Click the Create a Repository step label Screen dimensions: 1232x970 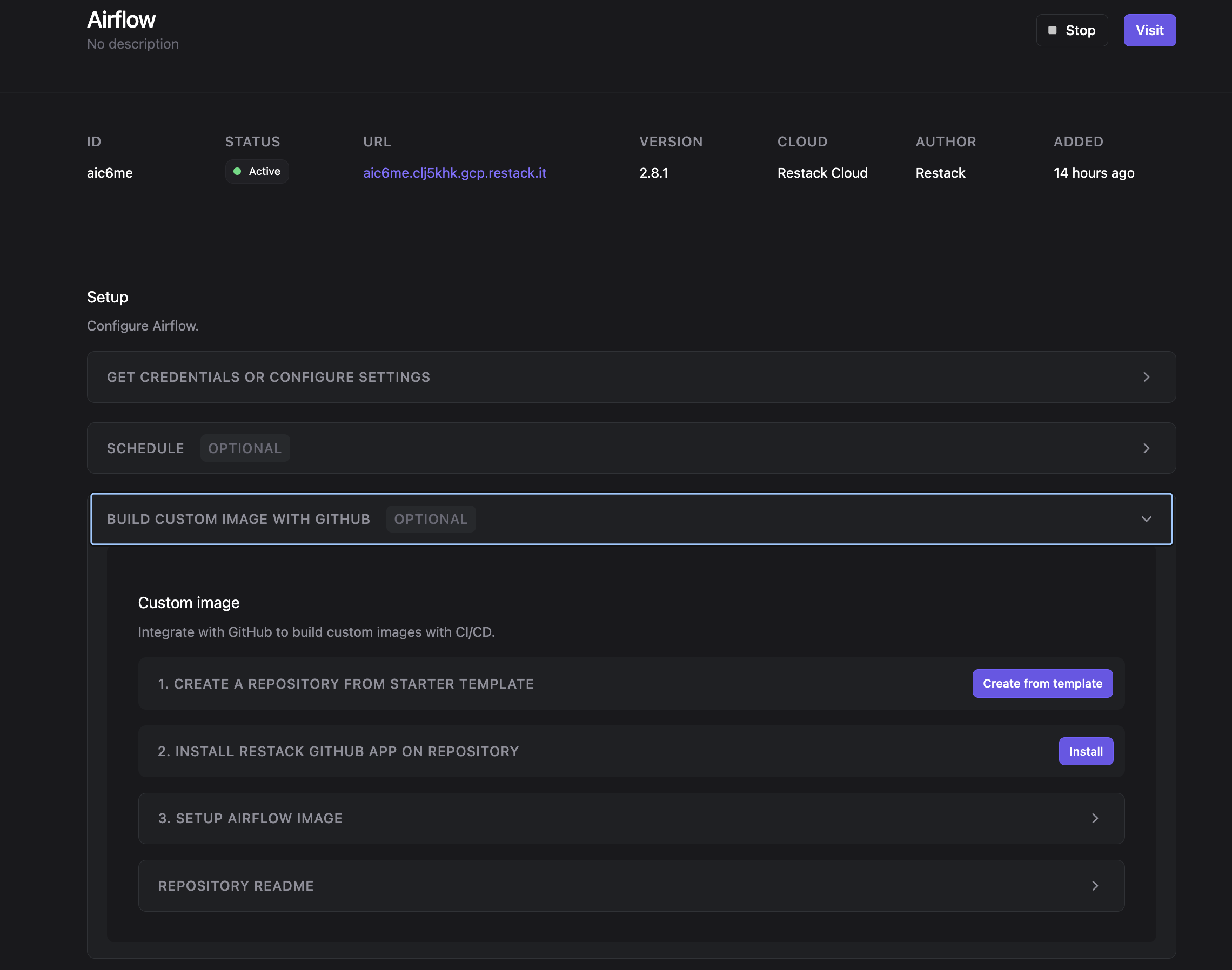click(x=345, y=684)
